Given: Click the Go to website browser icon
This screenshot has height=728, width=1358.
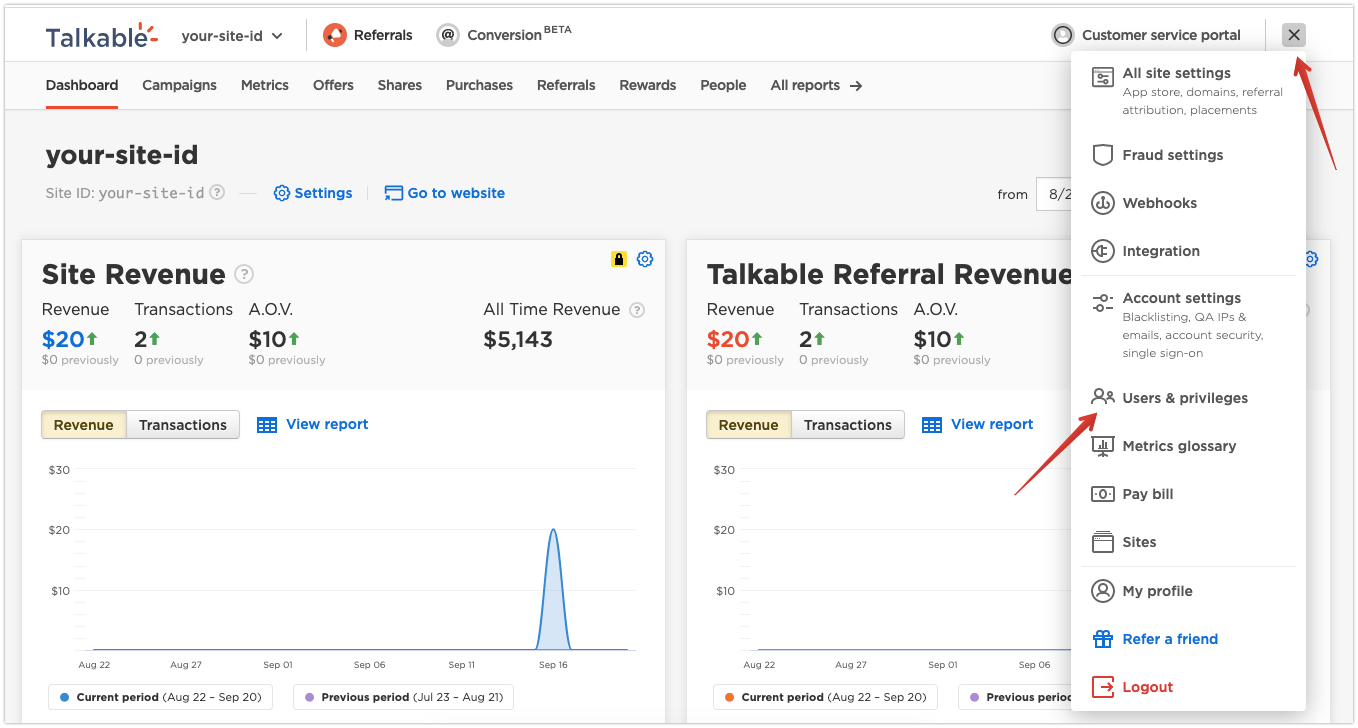Looking at the screenshot, I should (x=394, y=193).
